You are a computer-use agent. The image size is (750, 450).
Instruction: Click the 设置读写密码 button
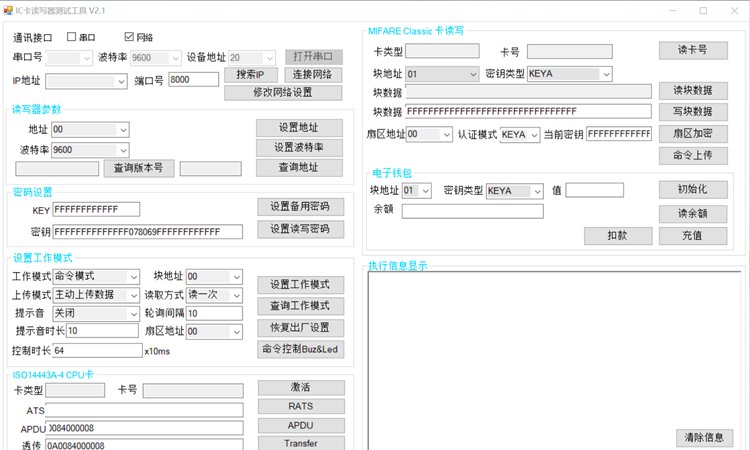coord(300,228)
